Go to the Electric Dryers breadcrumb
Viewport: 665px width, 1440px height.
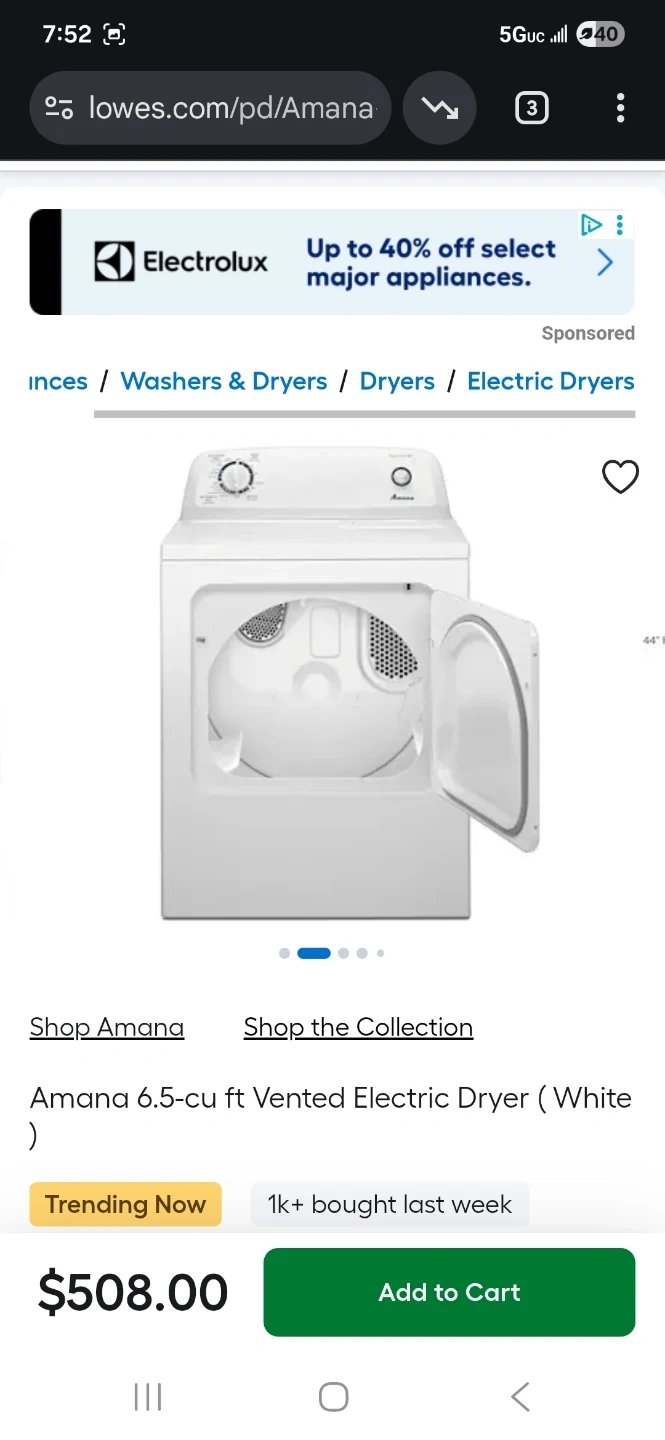[551, 381]
